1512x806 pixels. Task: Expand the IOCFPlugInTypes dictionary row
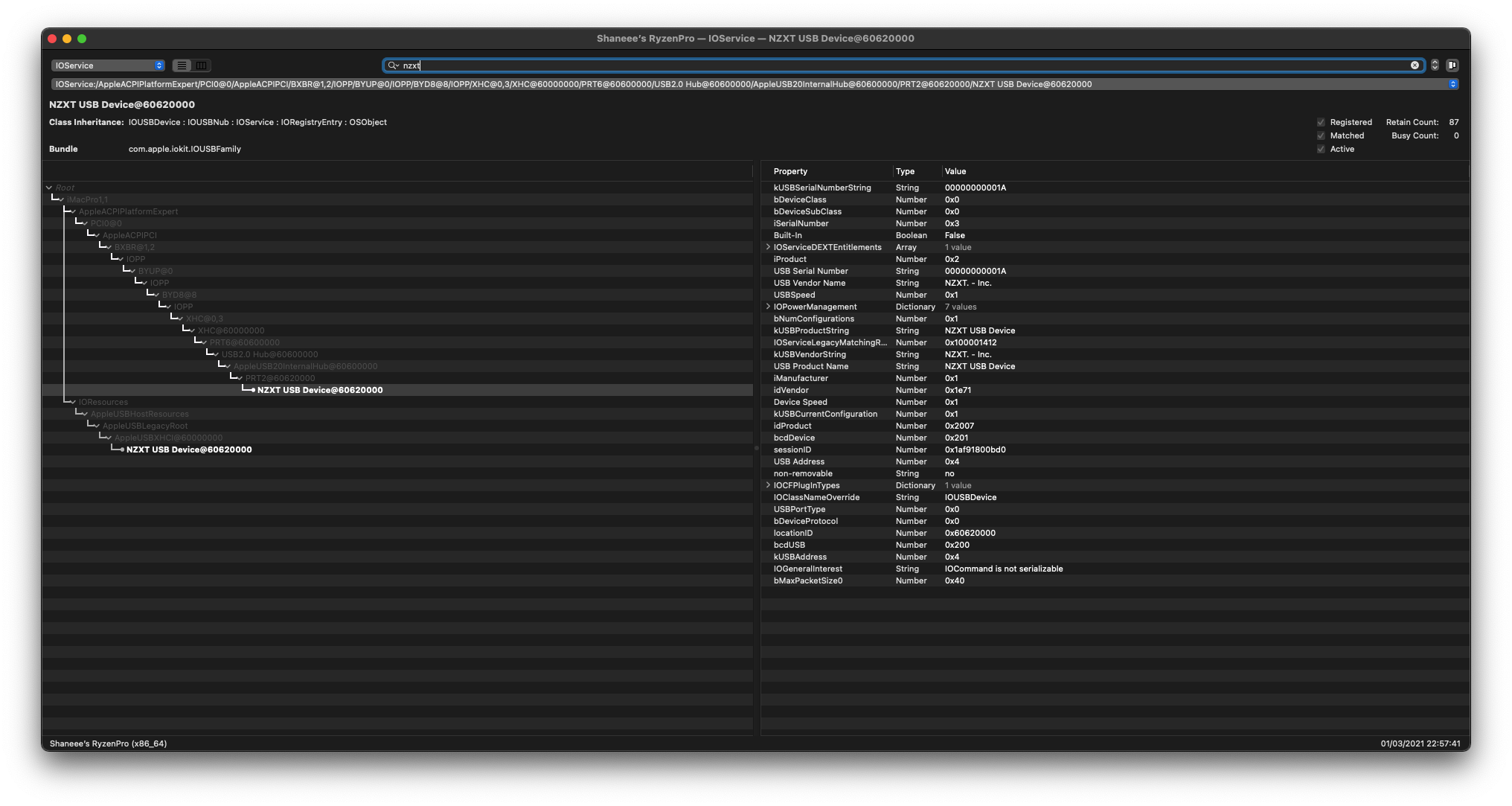tap(768, 485)
